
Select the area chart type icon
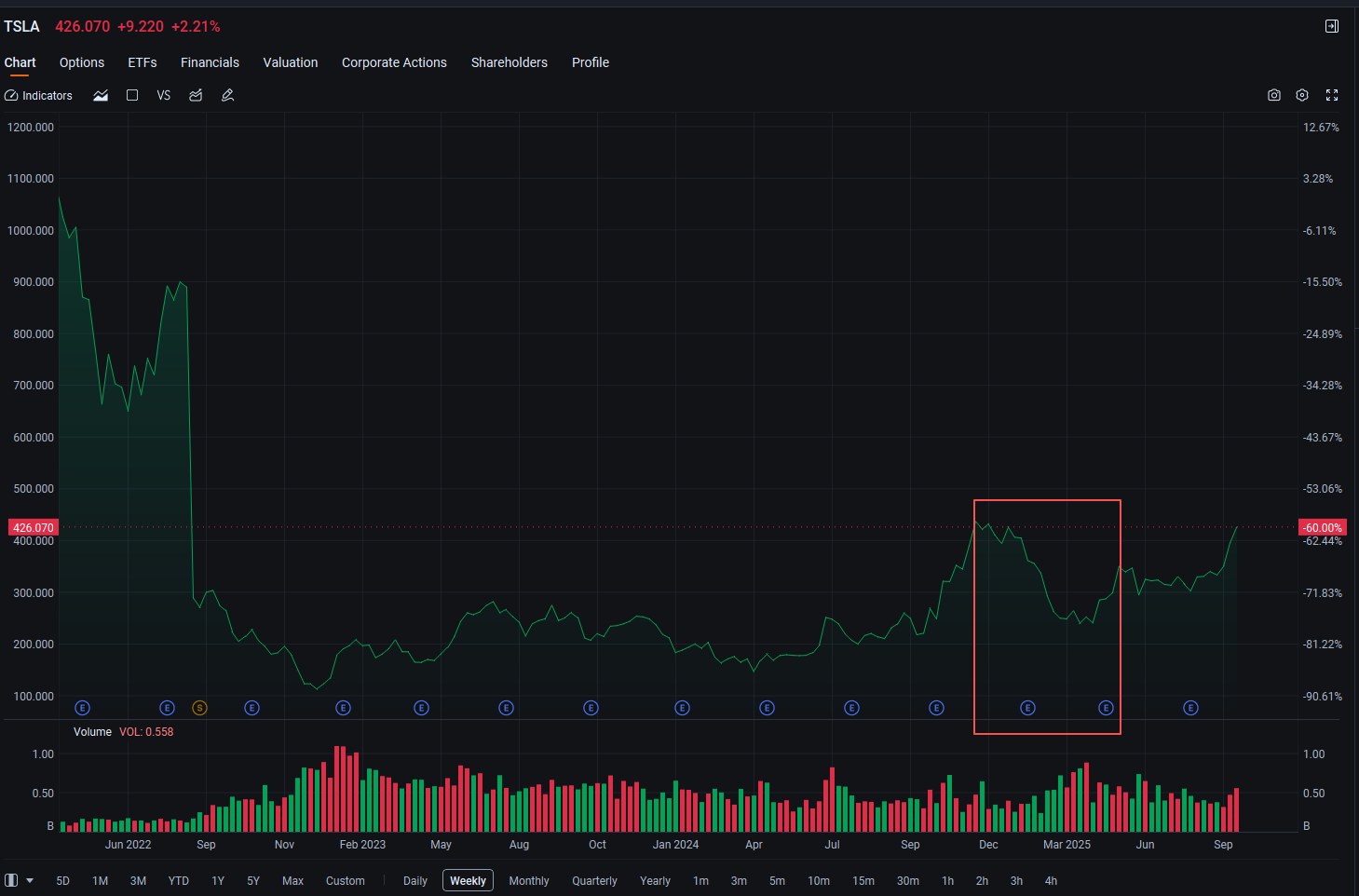[101, 96]
